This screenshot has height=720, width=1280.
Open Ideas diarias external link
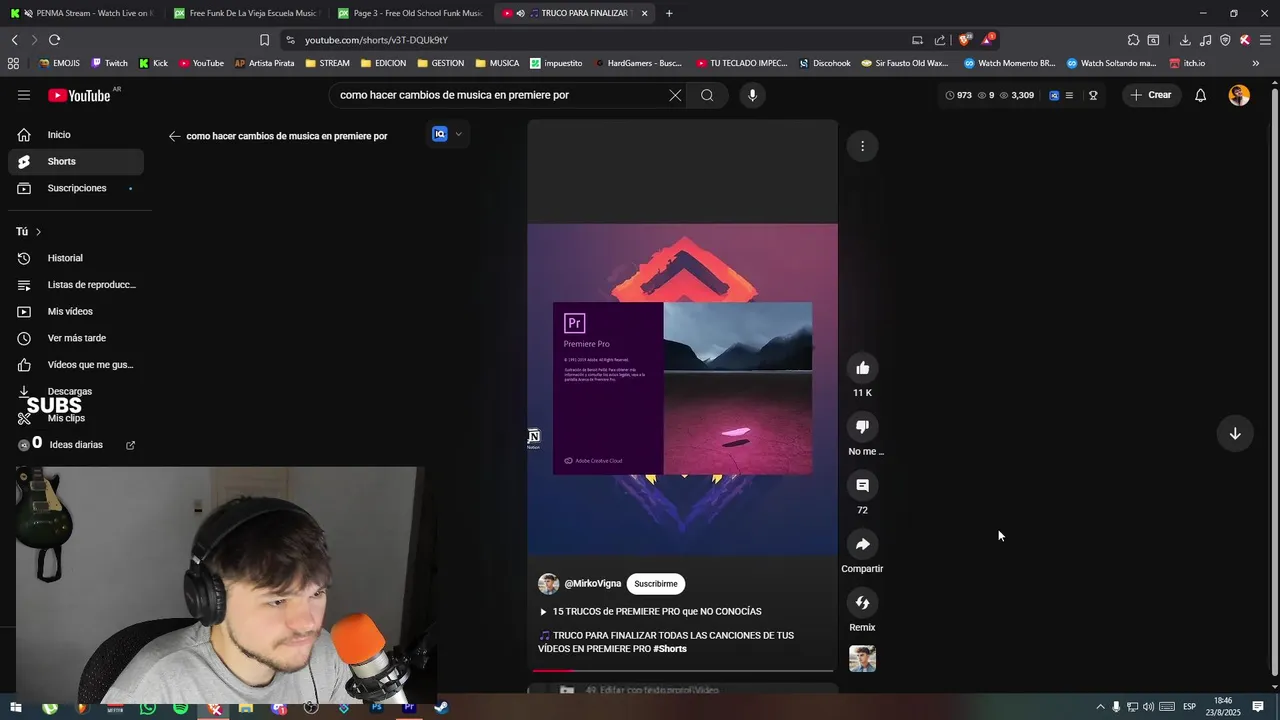[130, 445]
